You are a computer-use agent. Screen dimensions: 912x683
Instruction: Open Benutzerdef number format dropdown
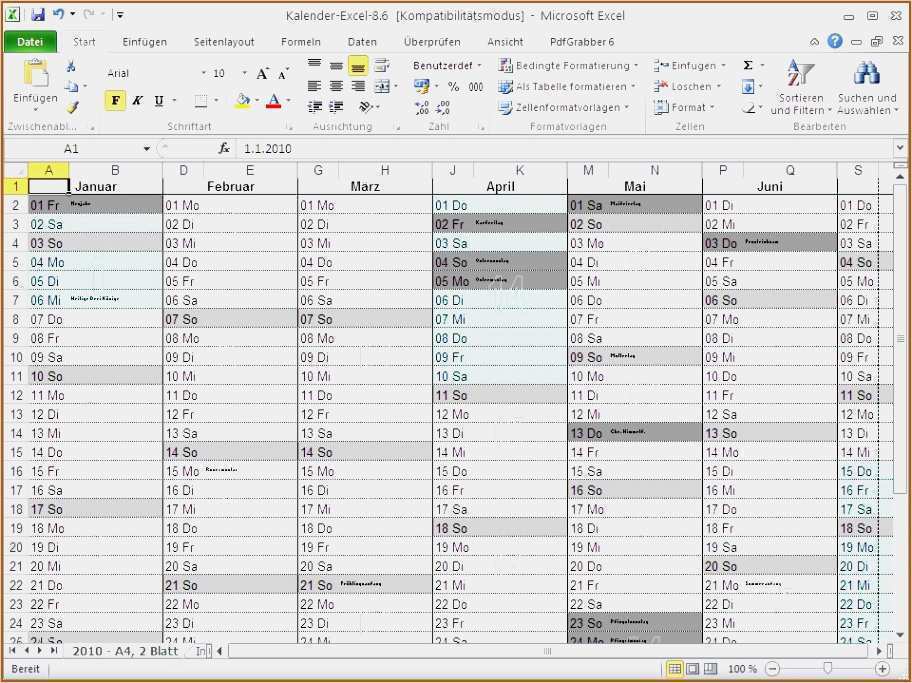[479, 65]
